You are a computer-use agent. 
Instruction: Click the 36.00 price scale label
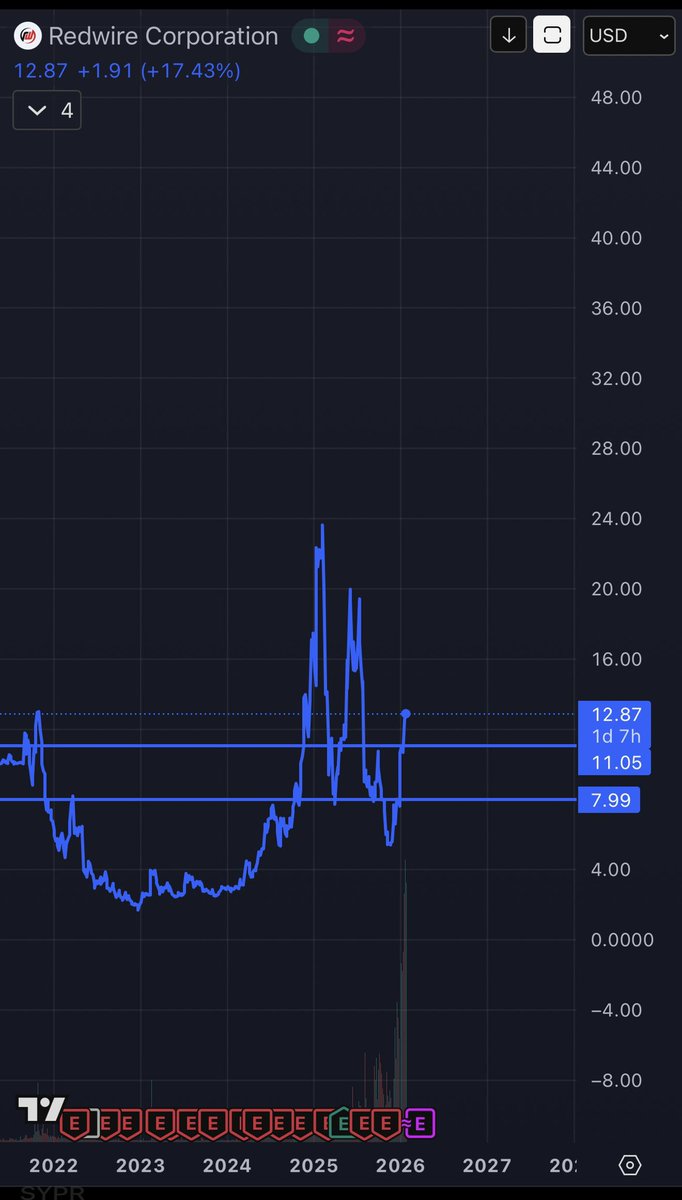point(617,308)
